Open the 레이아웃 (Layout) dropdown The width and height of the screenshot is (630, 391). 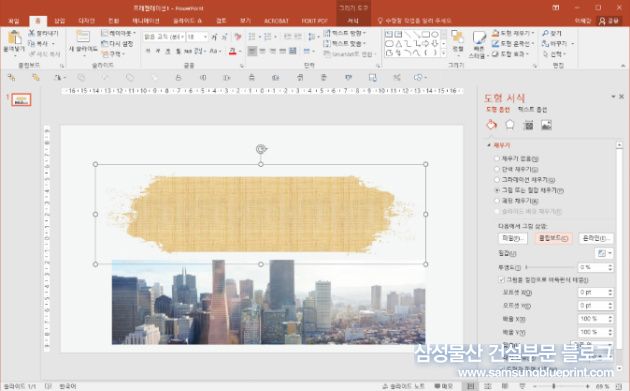tap(119, 33)
